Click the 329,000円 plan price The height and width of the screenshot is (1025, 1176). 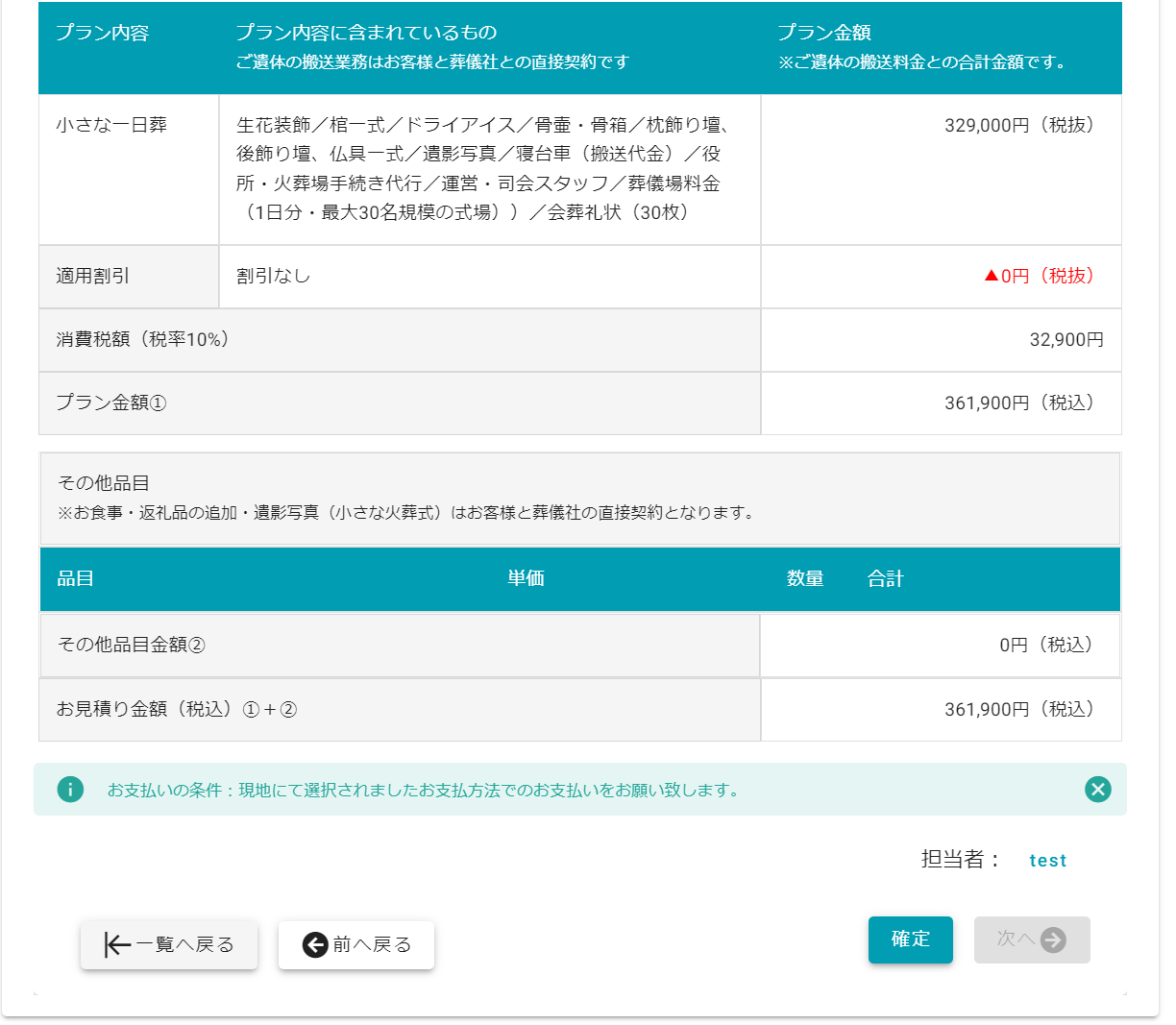coord(1018,125)
